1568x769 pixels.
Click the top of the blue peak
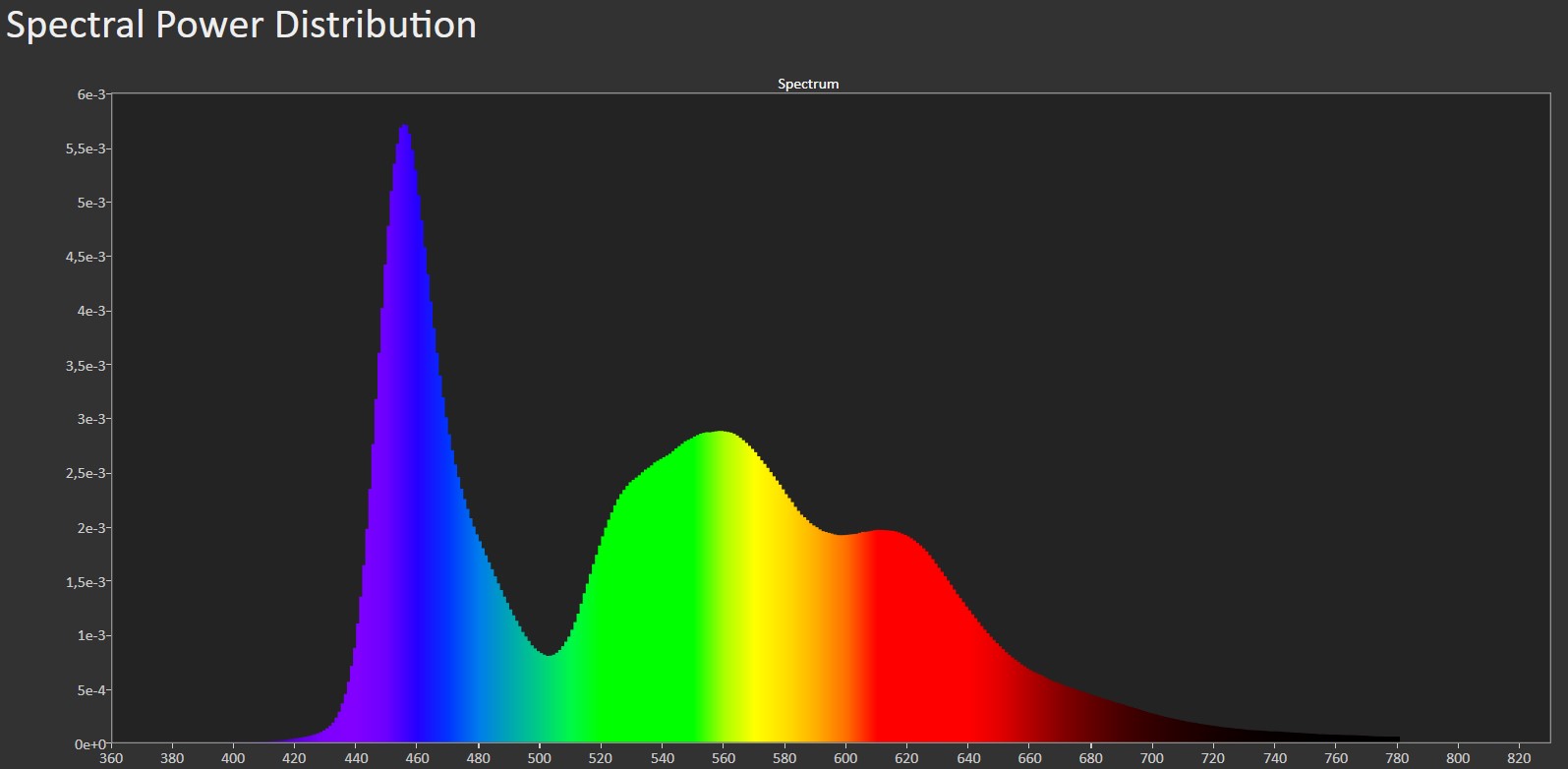tap(404, 127)
